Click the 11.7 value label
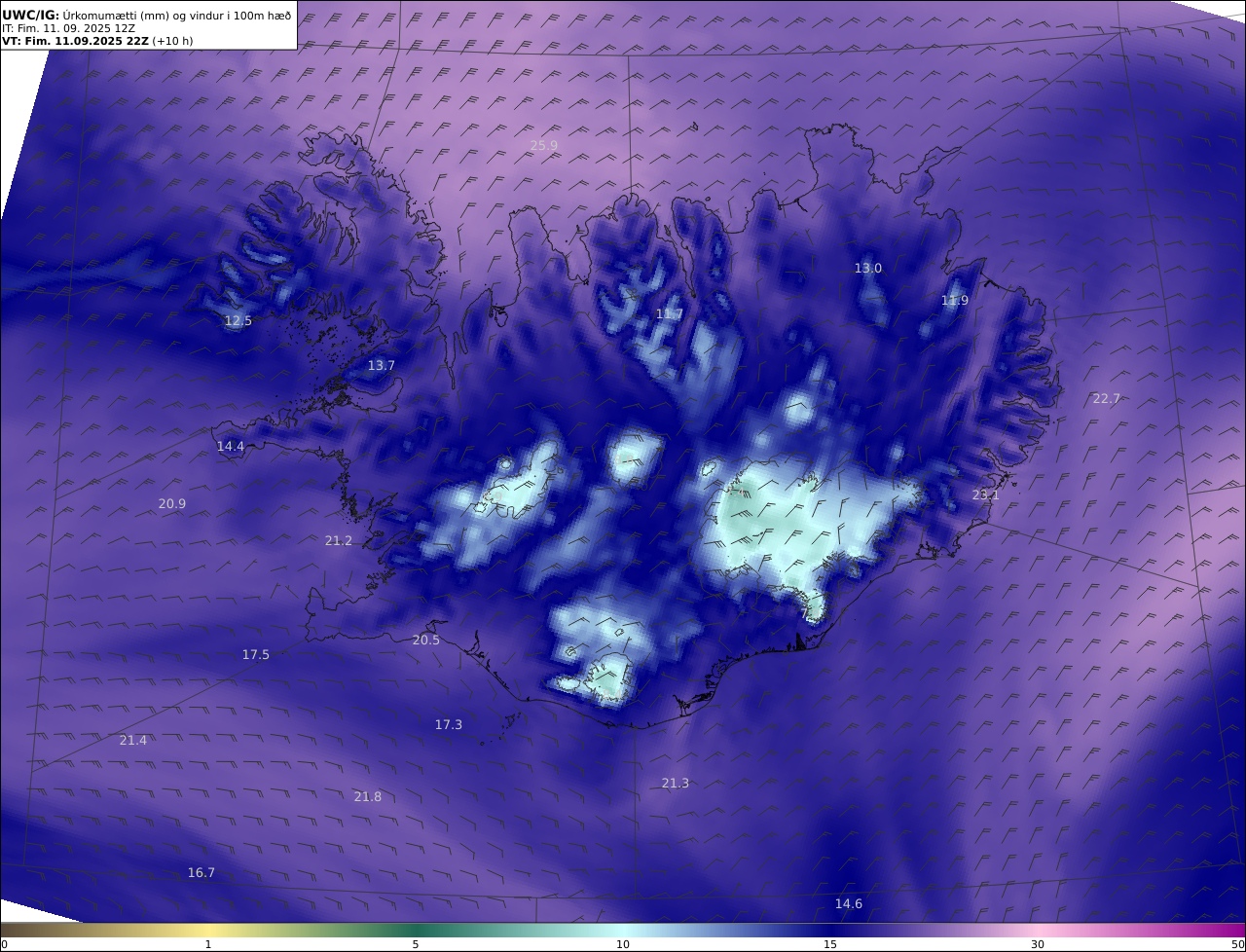 (670, 314)
